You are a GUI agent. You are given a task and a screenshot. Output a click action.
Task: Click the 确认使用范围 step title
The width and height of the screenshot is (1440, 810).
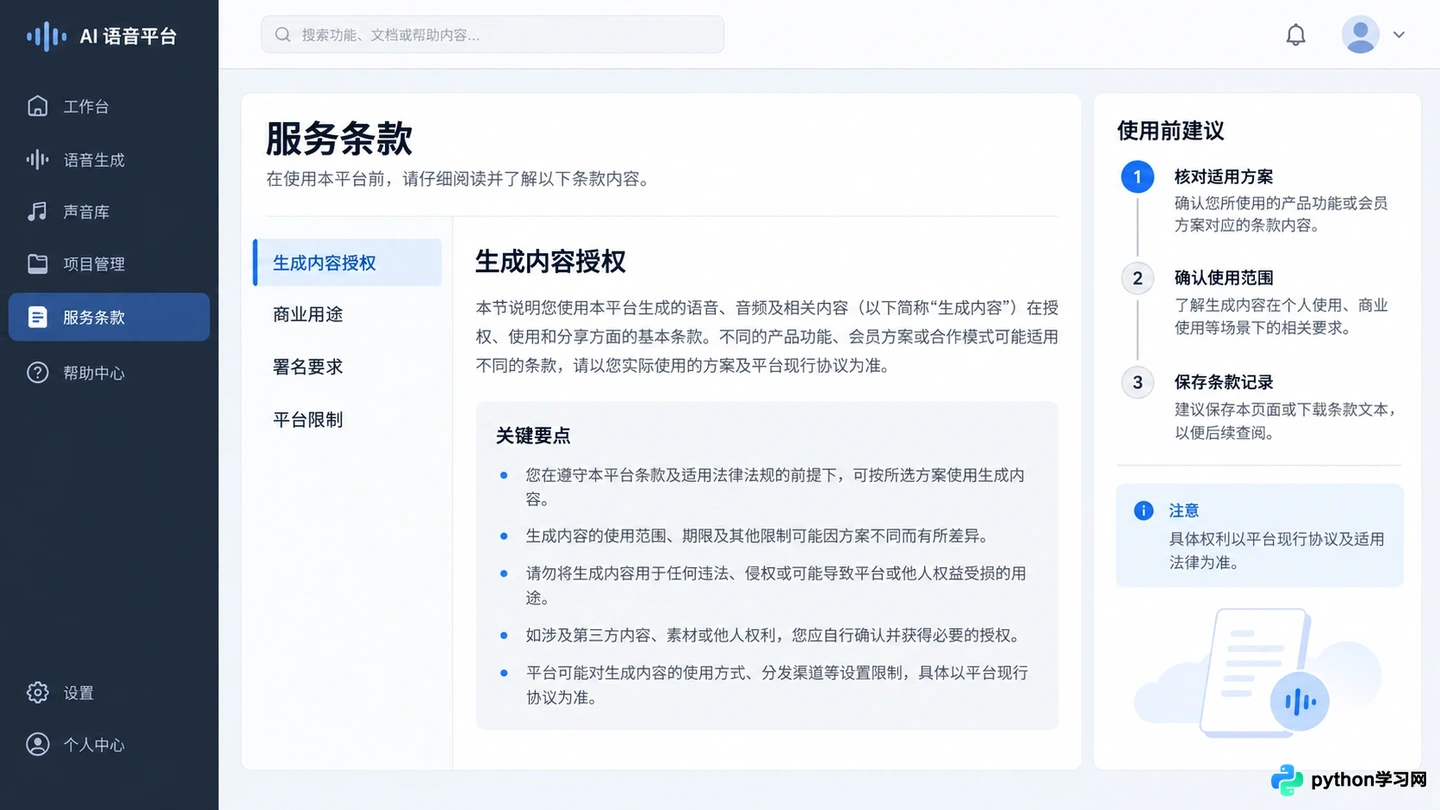(1223, 278)
